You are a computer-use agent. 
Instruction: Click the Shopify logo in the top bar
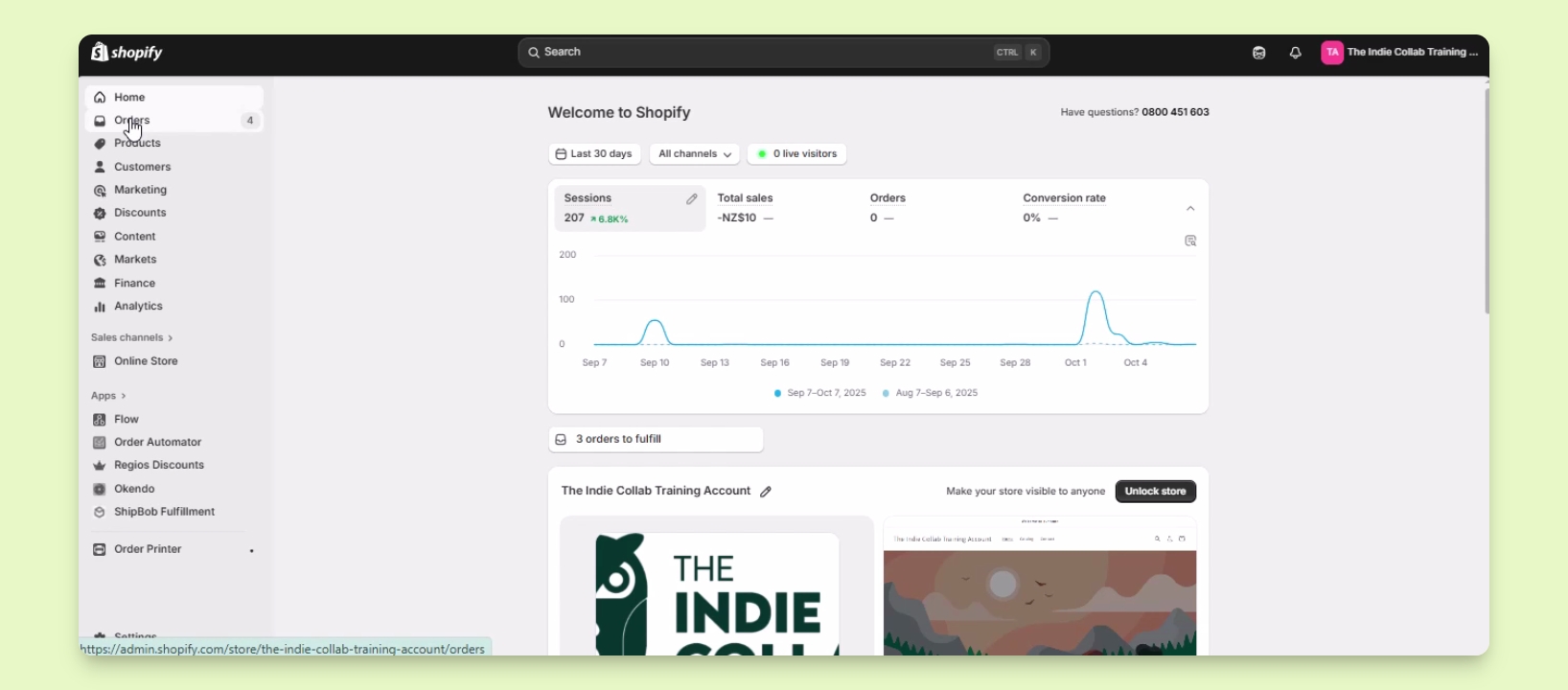pos(127,53)
